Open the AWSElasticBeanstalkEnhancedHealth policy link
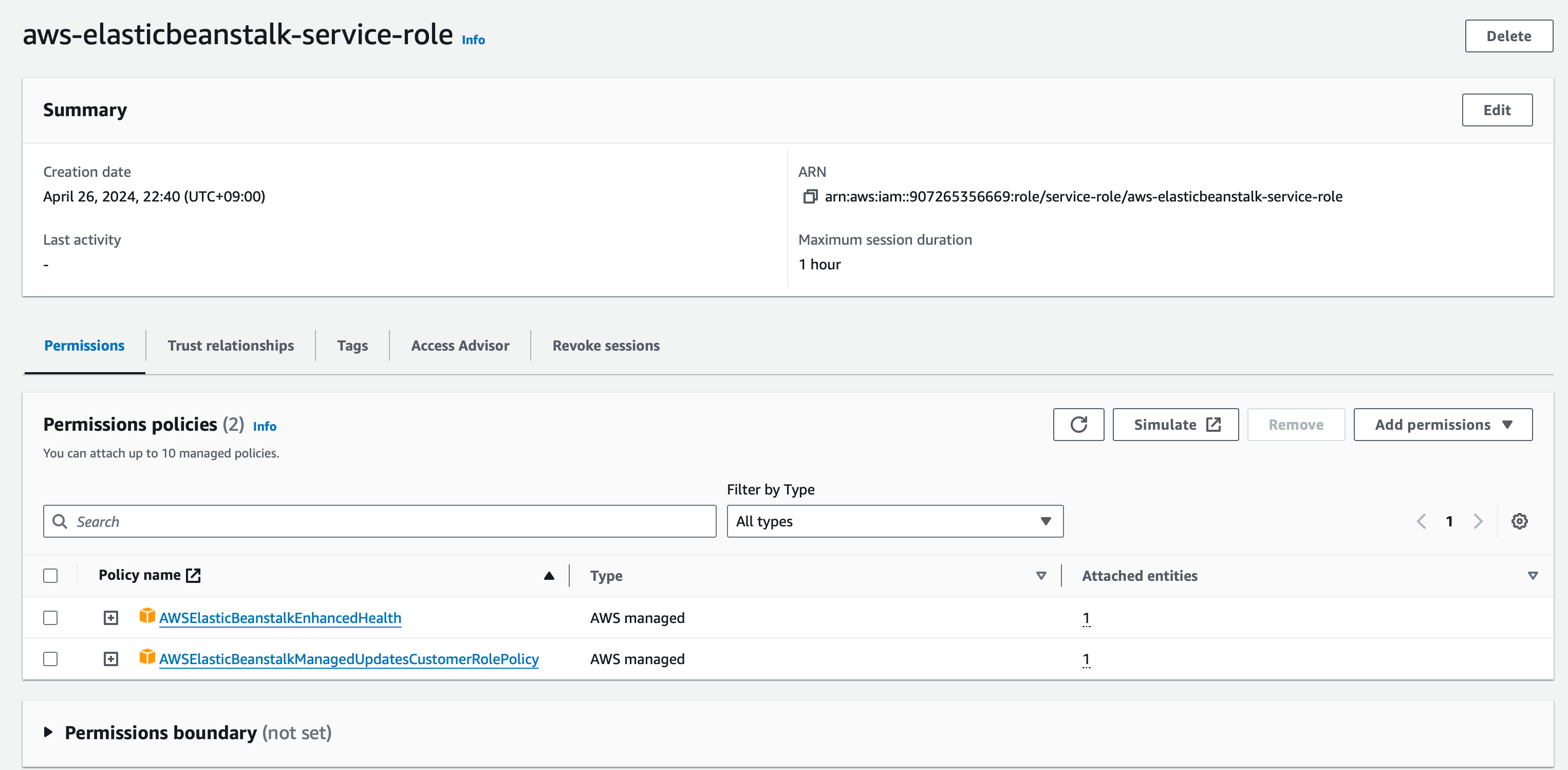The image size is (1568, 770). coord(280,618)
